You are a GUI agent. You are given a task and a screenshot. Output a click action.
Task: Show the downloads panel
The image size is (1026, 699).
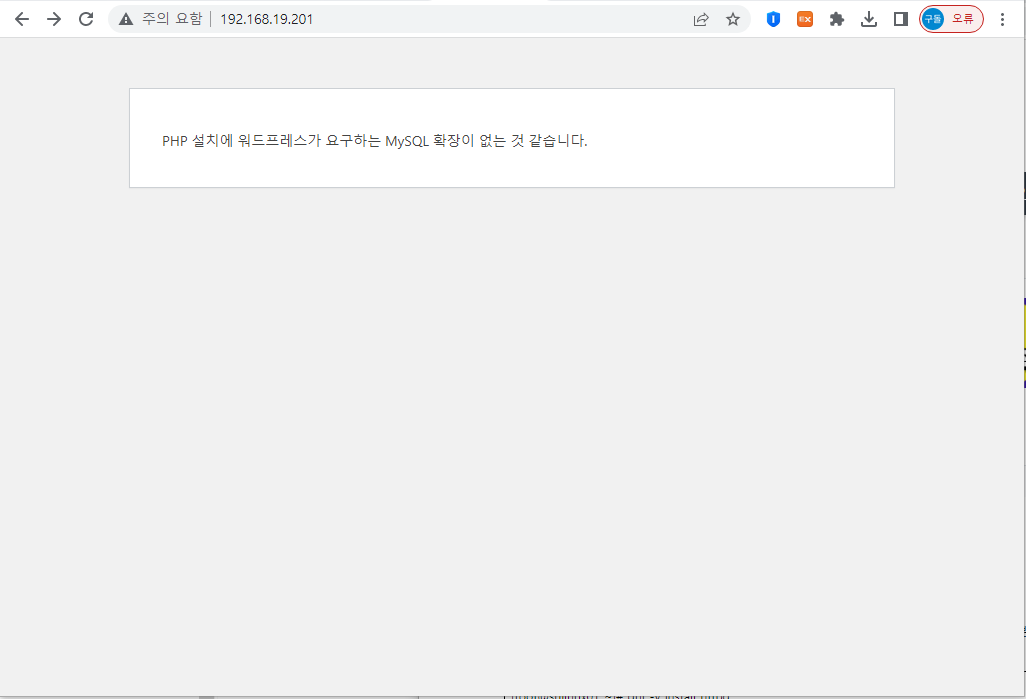coord(869,19)
